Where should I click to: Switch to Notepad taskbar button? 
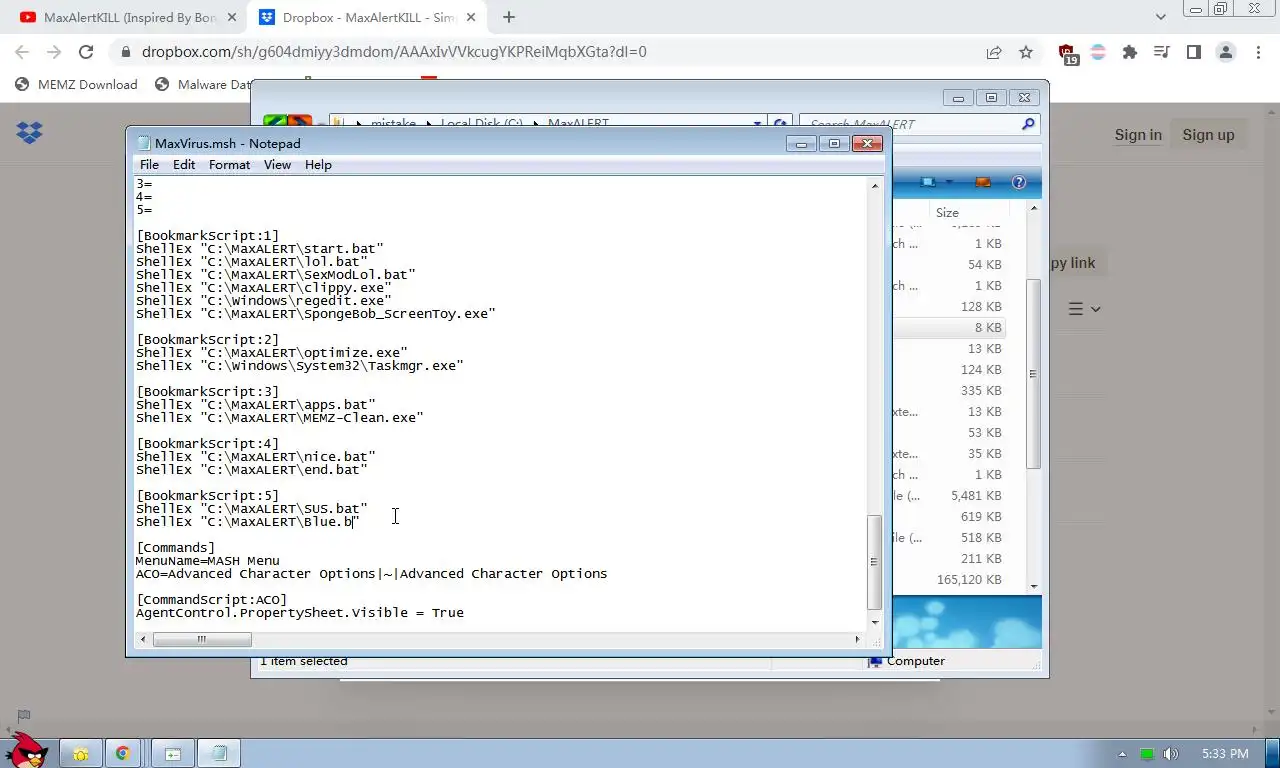coord(219,754)
